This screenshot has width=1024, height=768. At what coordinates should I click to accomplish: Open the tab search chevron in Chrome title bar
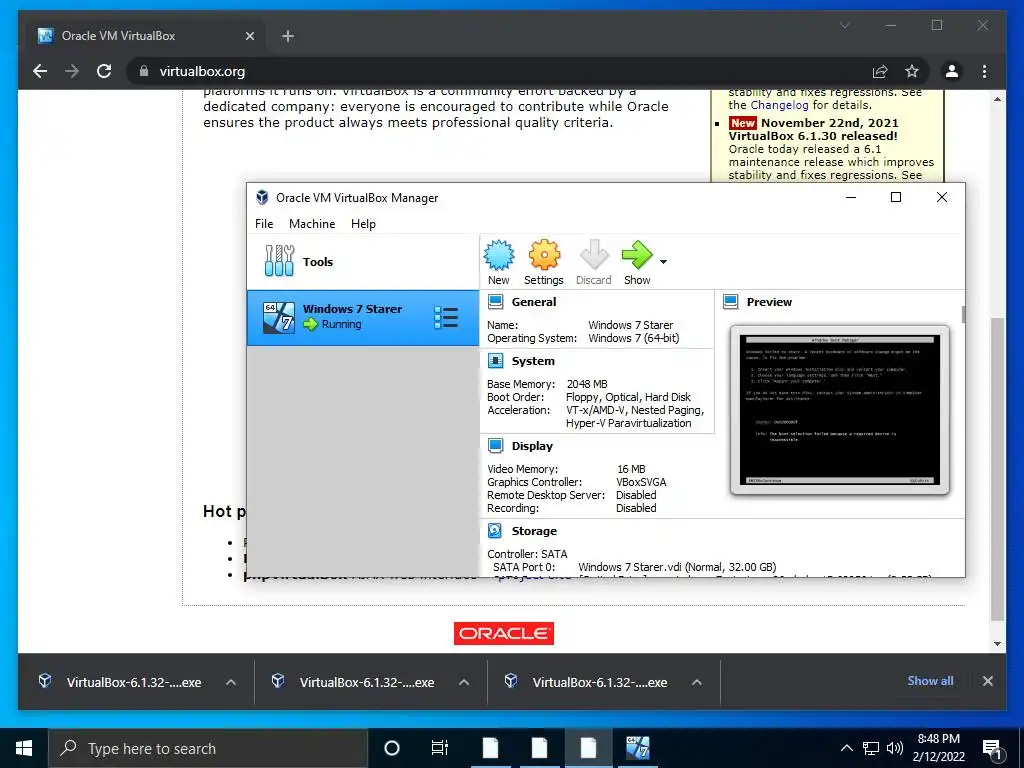click(x=844, y=25)
